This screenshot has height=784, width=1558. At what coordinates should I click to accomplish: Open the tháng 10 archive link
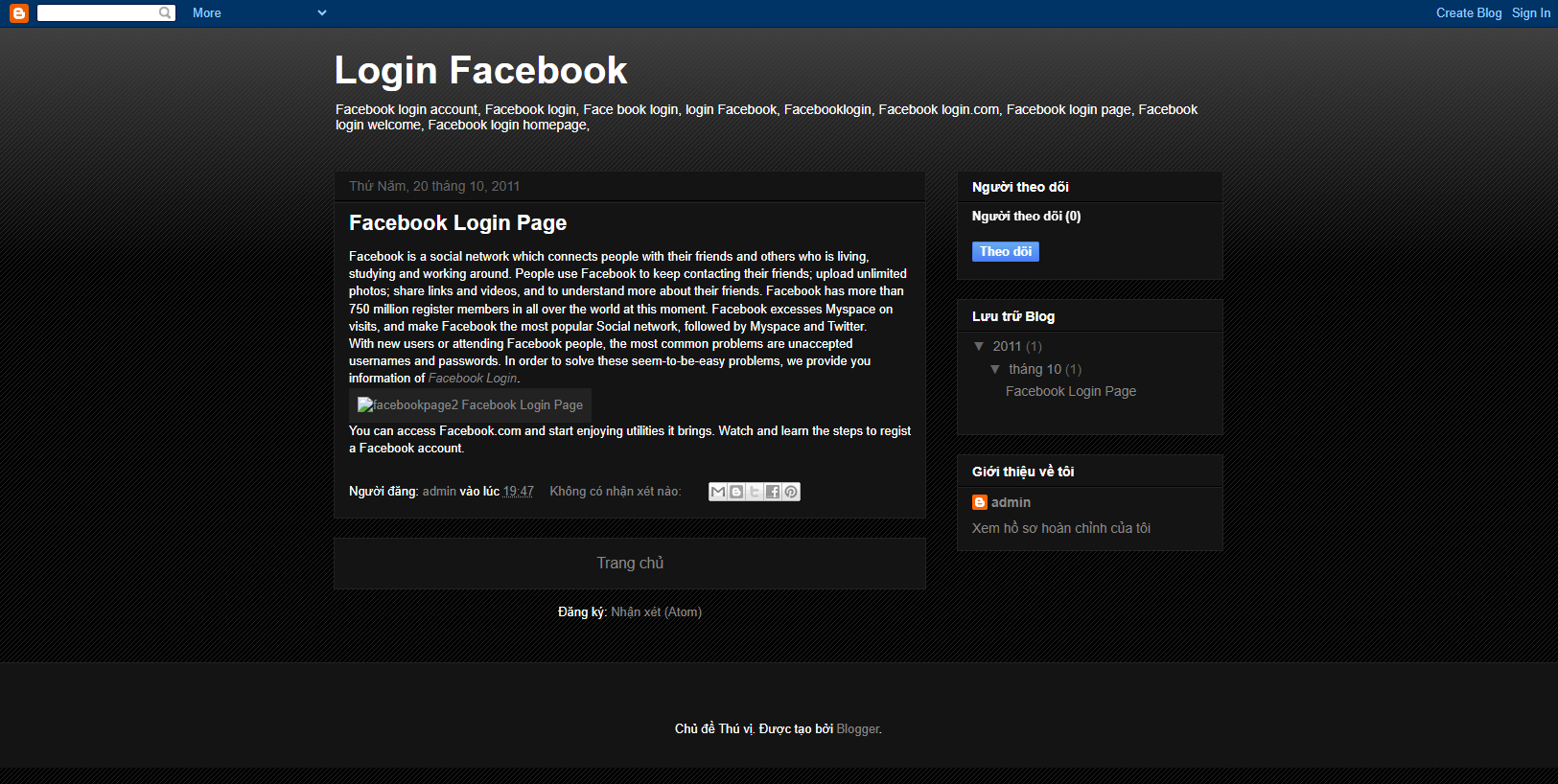coord(1035,369)
